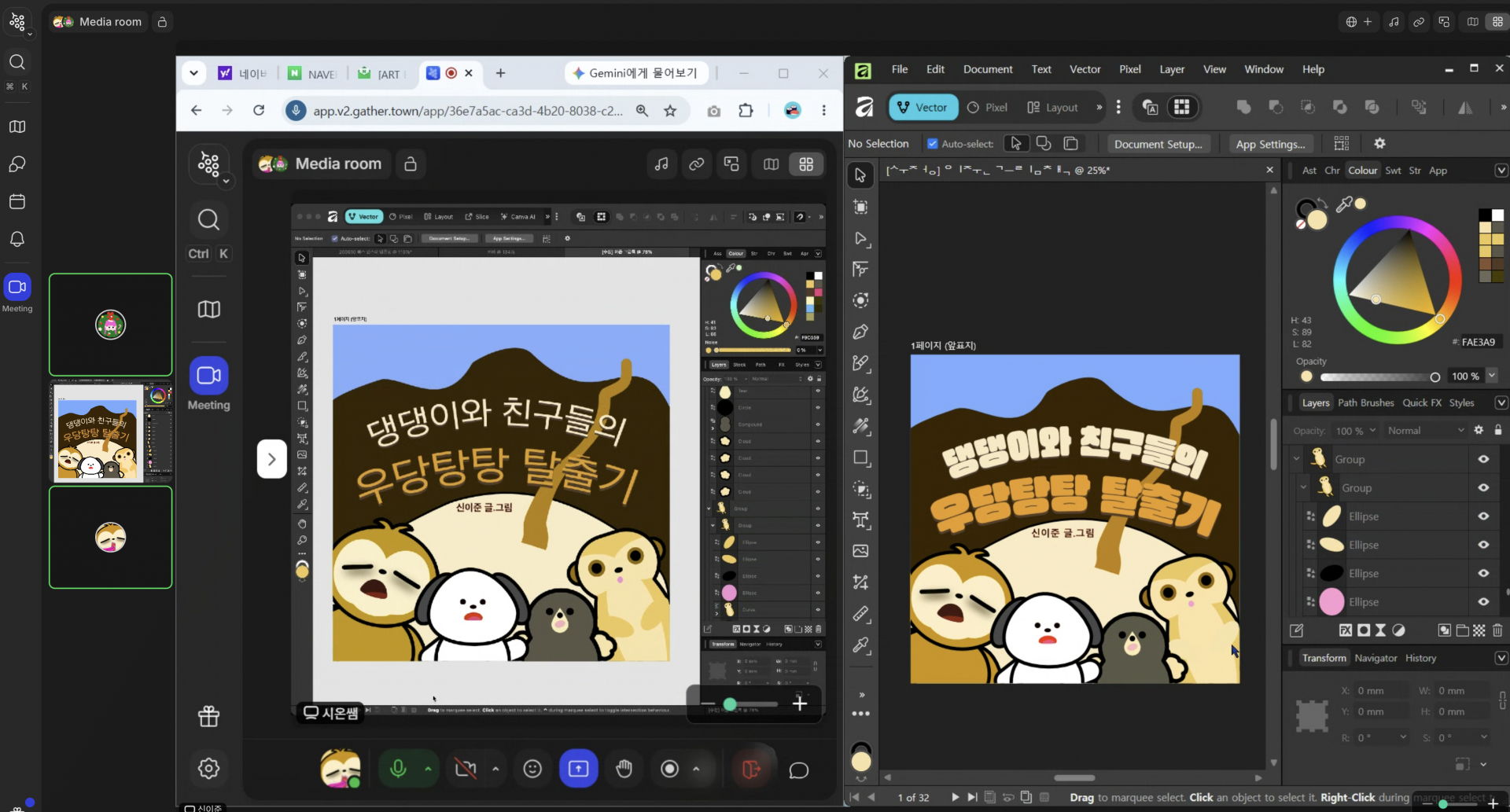Switch to the Navigator tab
Viewport: 1510px width, 812px height.
pos(1376,658)
